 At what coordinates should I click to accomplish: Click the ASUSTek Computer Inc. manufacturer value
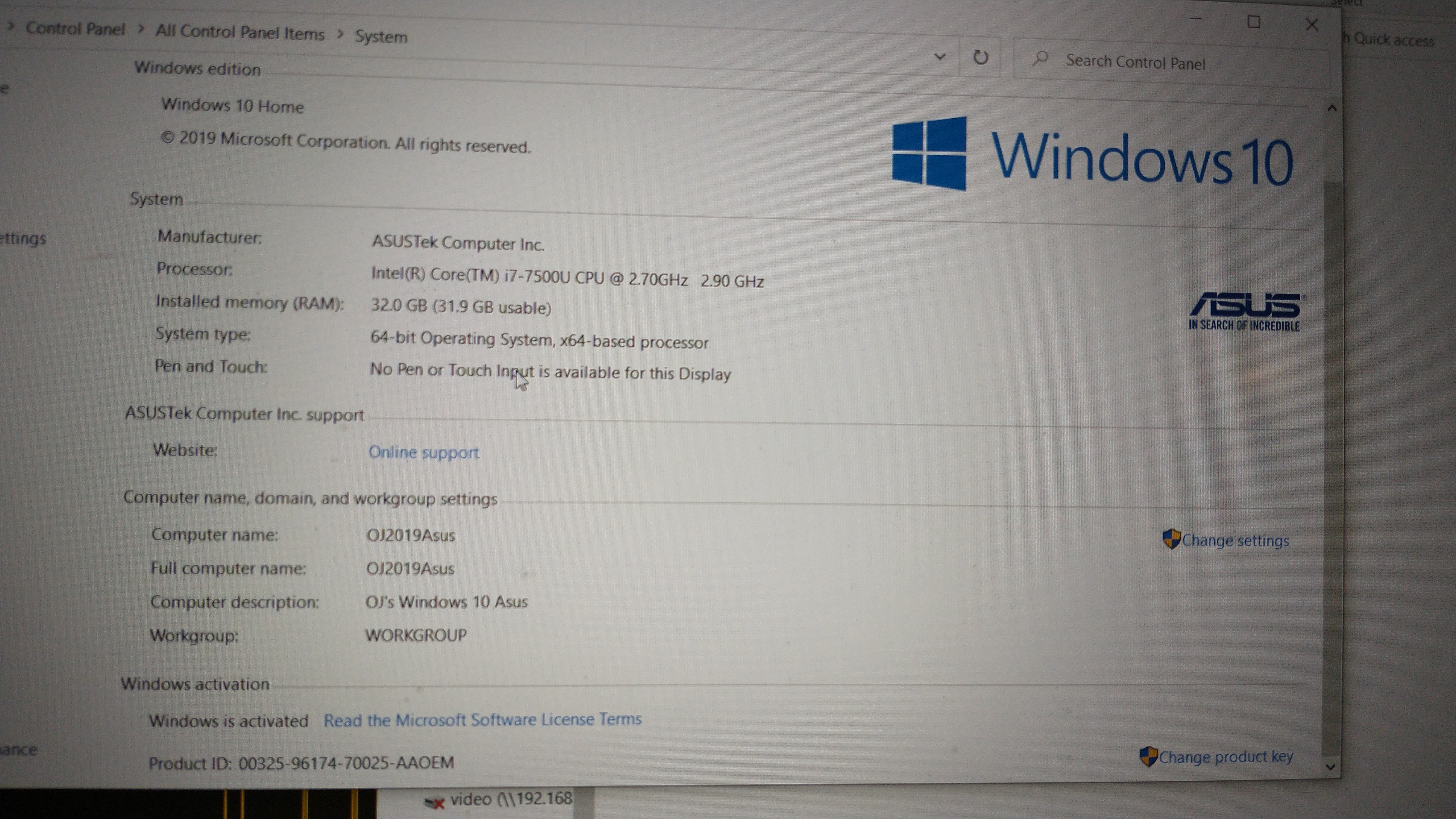pos(458,243)
